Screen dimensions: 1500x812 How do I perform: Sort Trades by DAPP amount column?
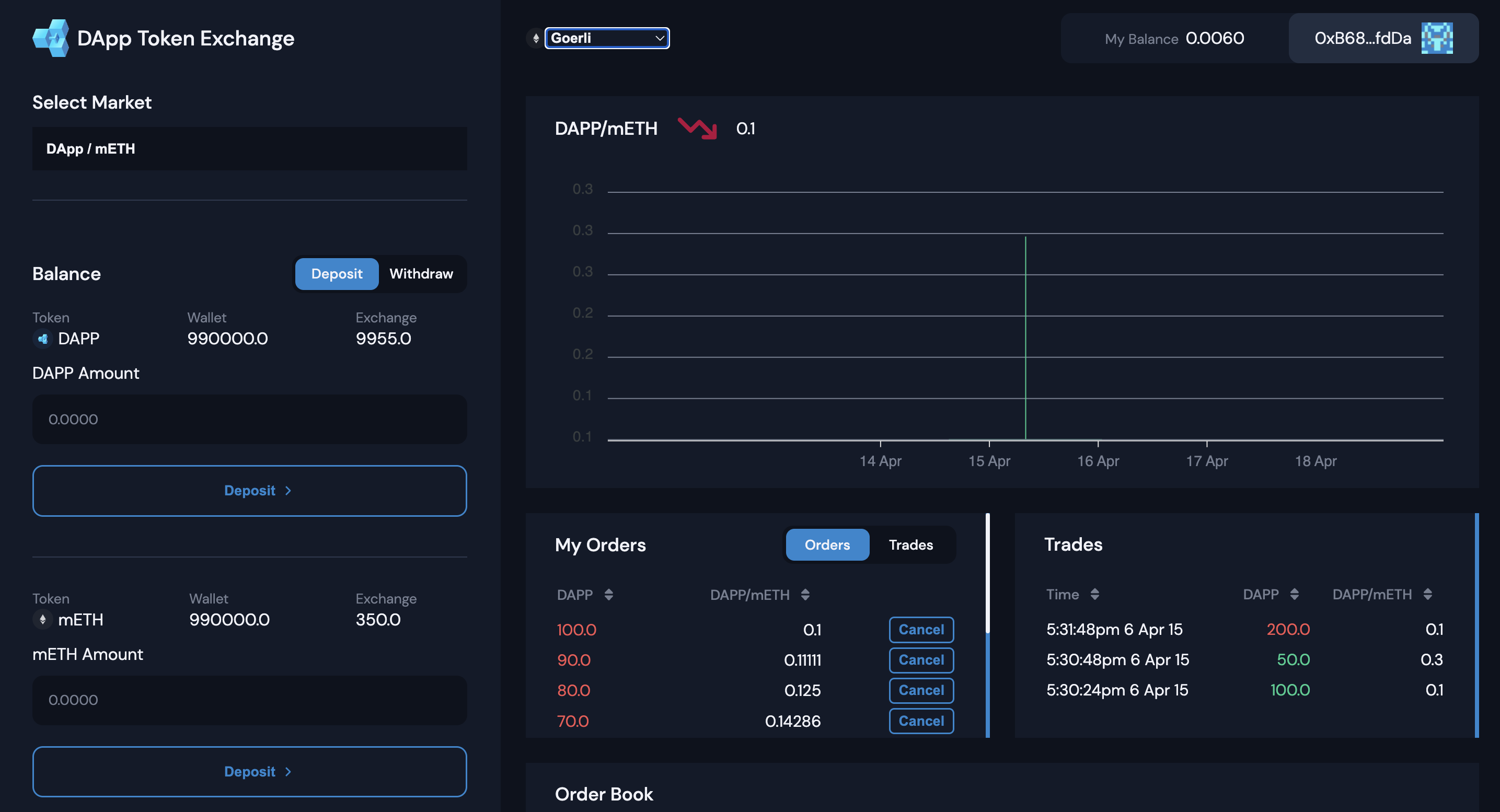1294,594
